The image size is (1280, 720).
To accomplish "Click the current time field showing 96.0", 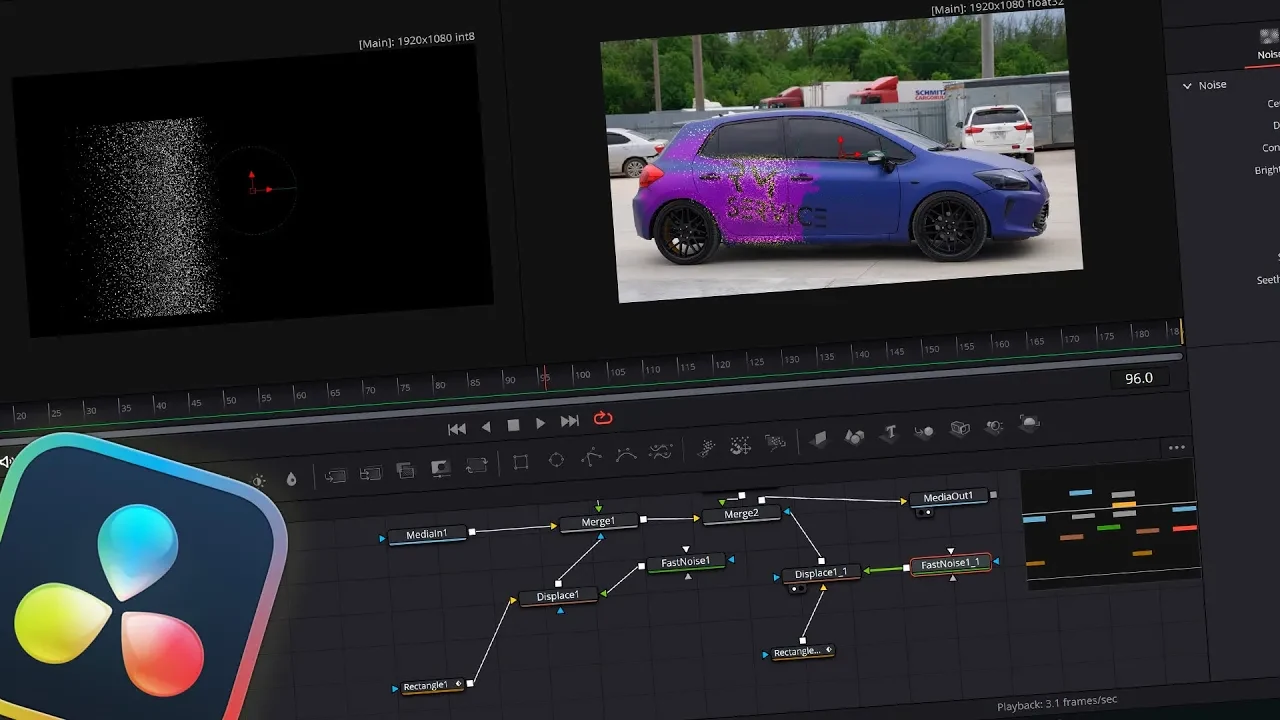I will pos(1140,378).
